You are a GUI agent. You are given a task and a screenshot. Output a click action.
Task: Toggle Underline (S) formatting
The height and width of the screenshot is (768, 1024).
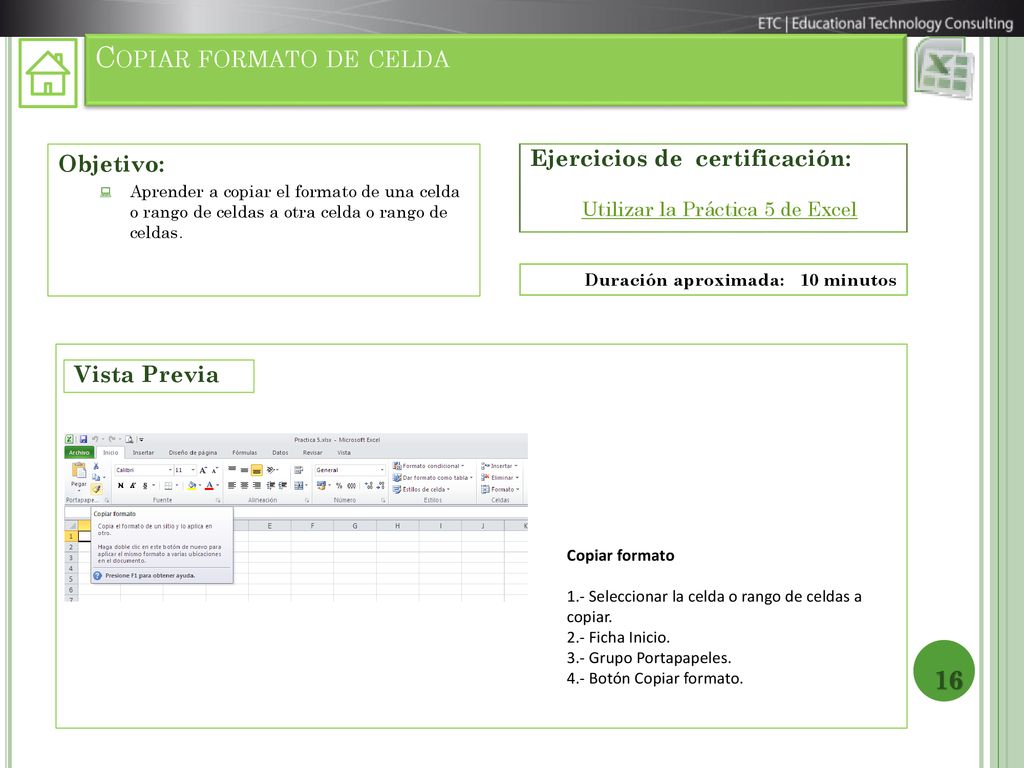click(x=145, y=485)
